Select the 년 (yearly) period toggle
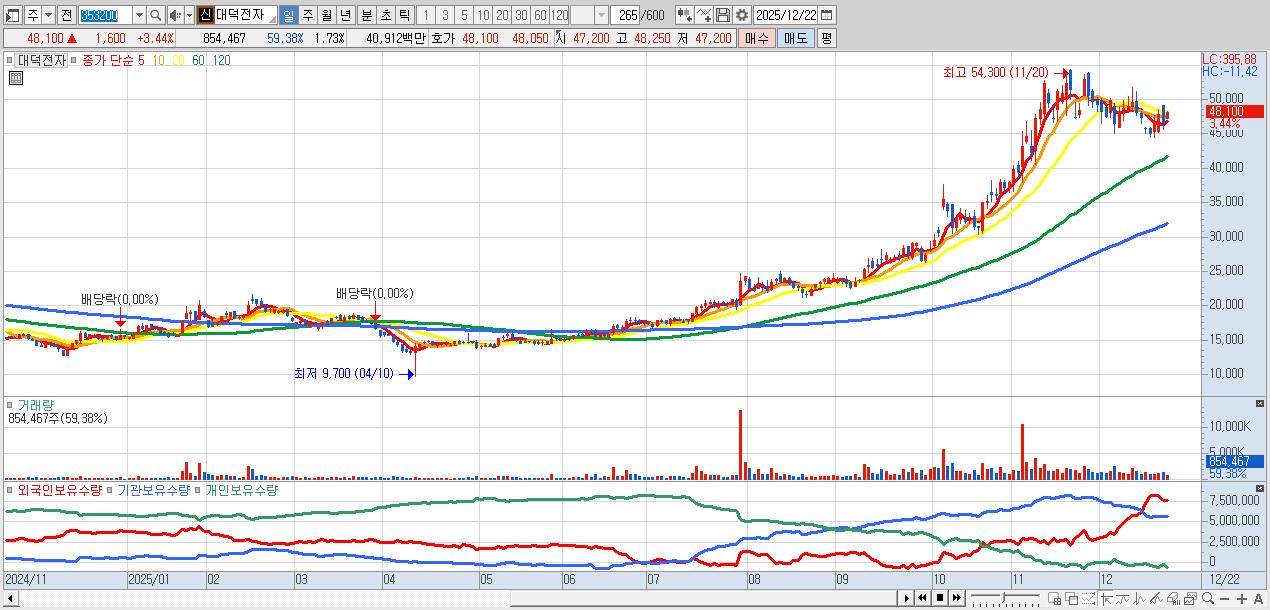The height and width of the screenshot is (610, 1270). pyautogui.click(x=345, y=15)
